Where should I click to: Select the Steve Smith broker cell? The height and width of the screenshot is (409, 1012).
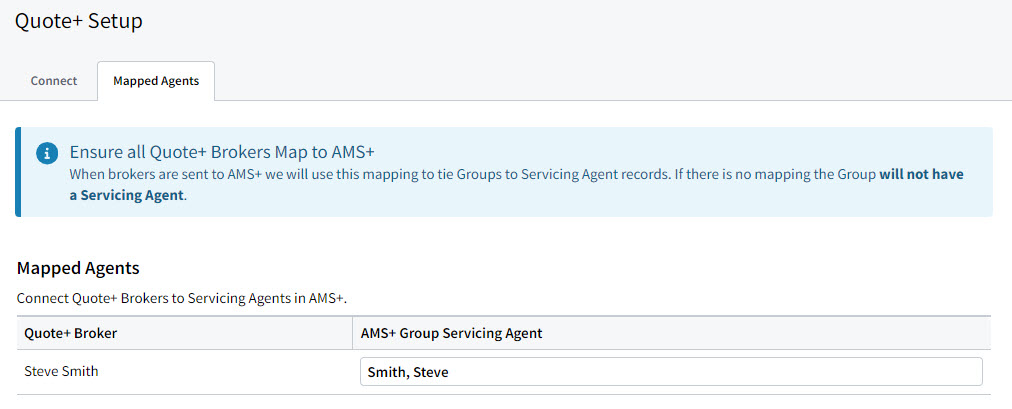coord(185,372)
